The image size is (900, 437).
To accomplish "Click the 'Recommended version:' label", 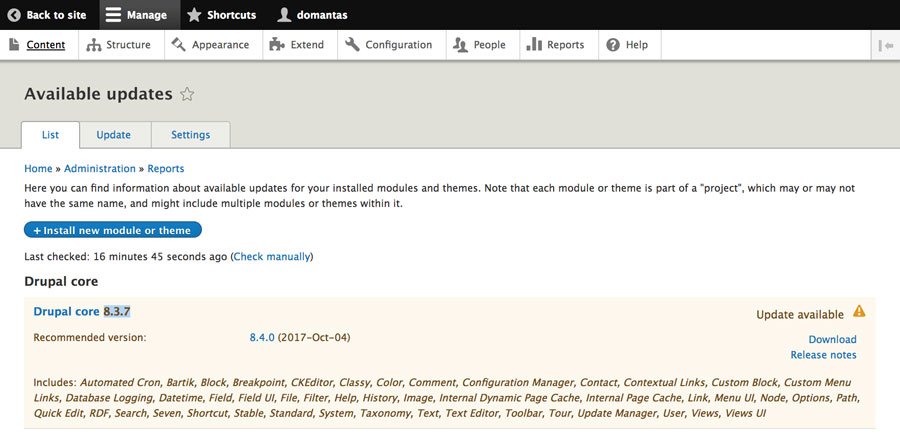I will (x=90, y=338).
